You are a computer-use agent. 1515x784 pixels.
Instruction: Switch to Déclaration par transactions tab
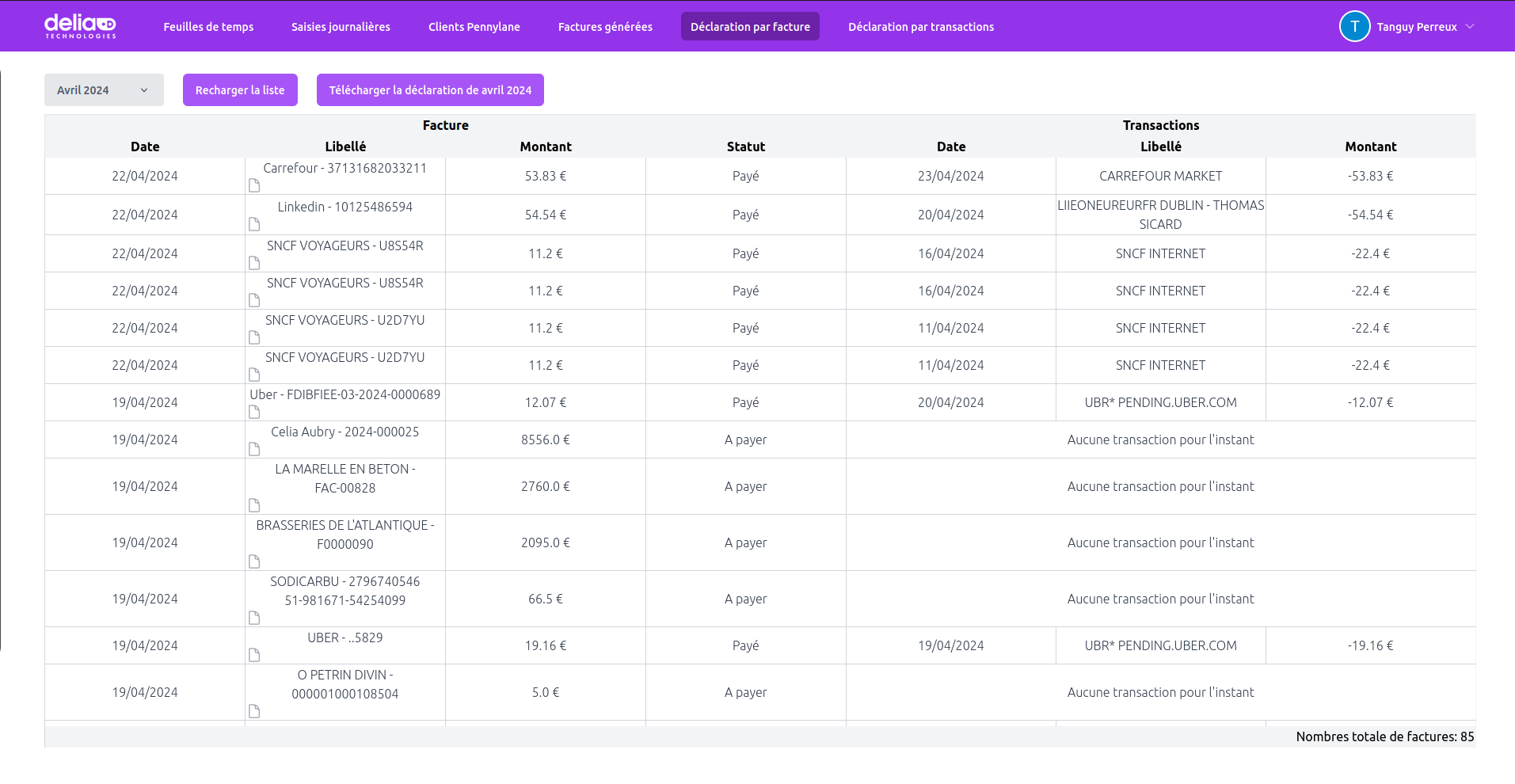click(920, 27)
